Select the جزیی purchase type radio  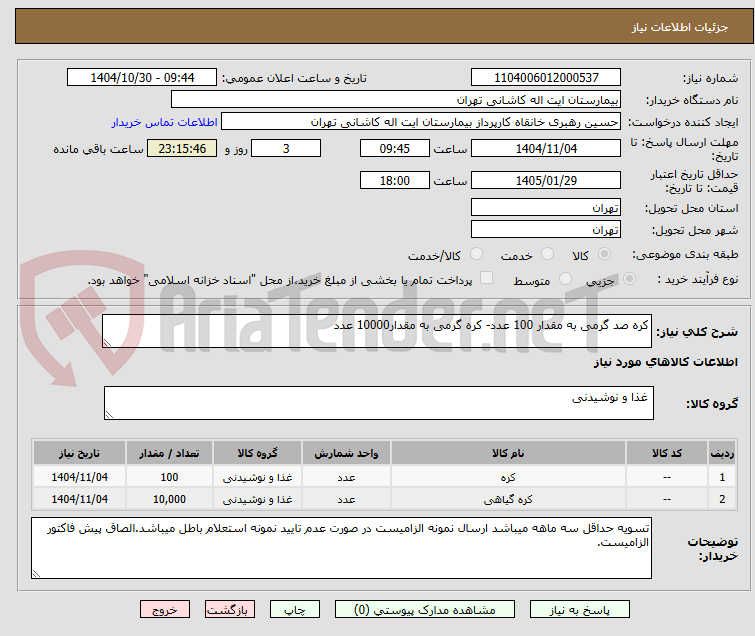pos(629,279)
